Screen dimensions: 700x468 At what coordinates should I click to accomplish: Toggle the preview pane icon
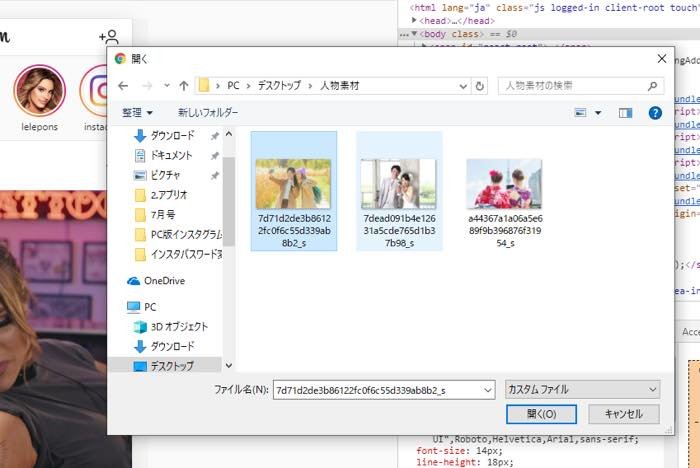click(x=625, y=113)
